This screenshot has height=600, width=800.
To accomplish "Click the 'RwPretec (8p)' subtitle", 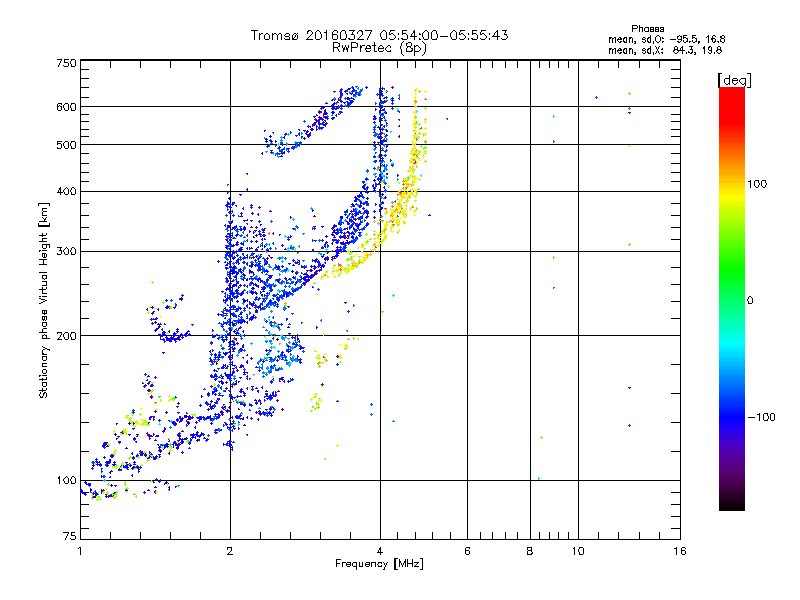I will click(379, 48).
